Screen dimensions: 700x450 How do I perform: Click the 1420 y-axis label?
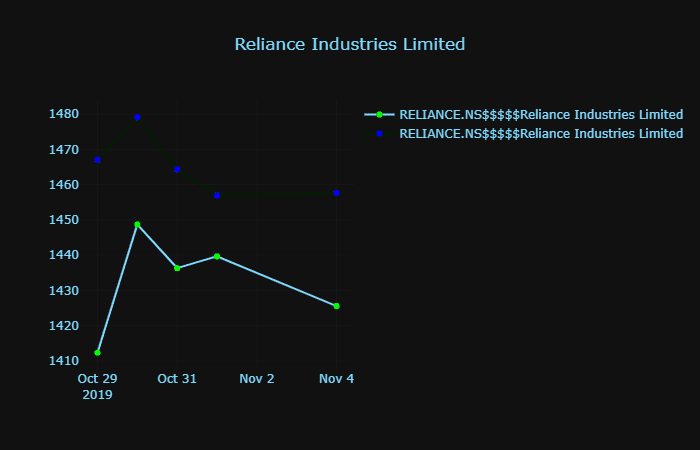point(64,326)
